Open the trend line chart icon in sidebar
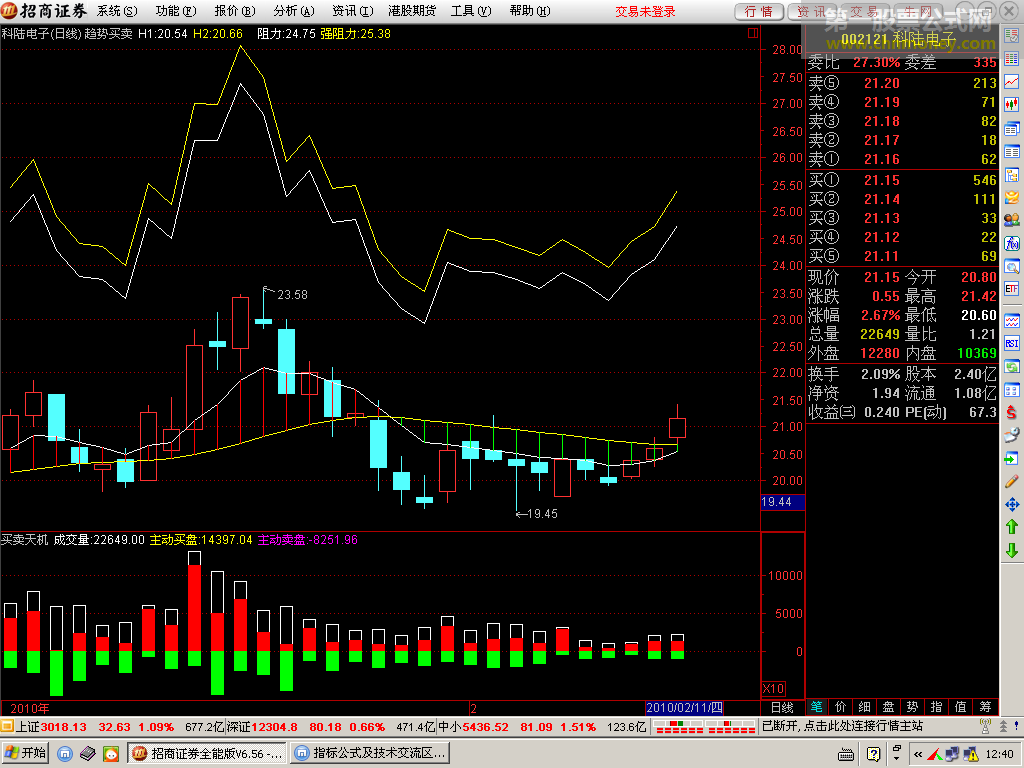 1012,83
